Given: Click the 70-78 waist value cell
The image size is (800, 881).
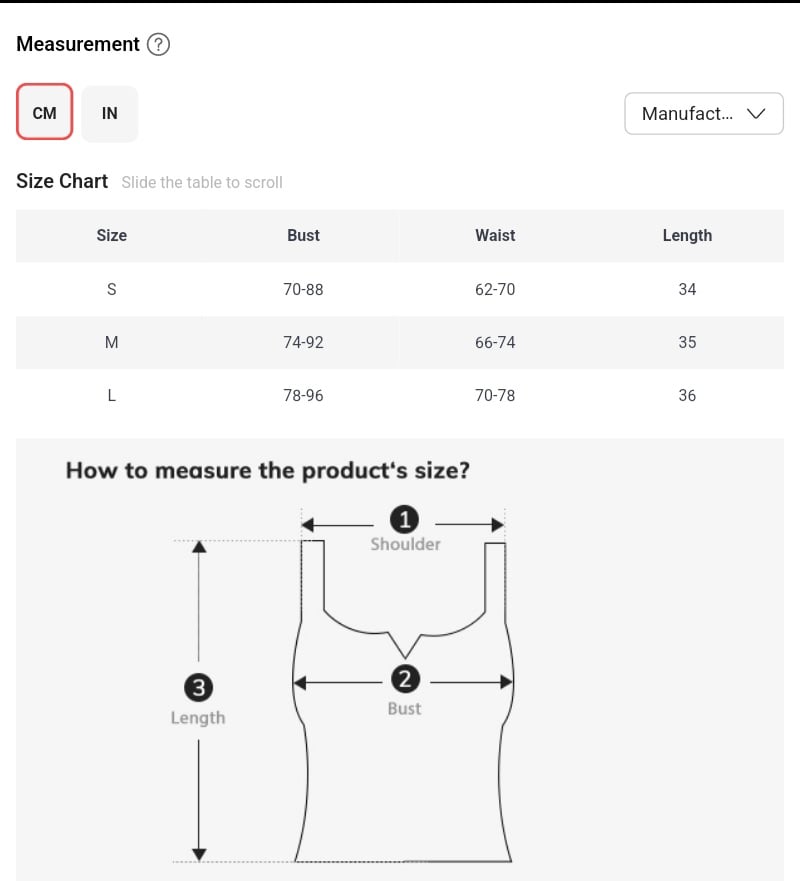Looking at the screenshot, I should pos(495,396).
